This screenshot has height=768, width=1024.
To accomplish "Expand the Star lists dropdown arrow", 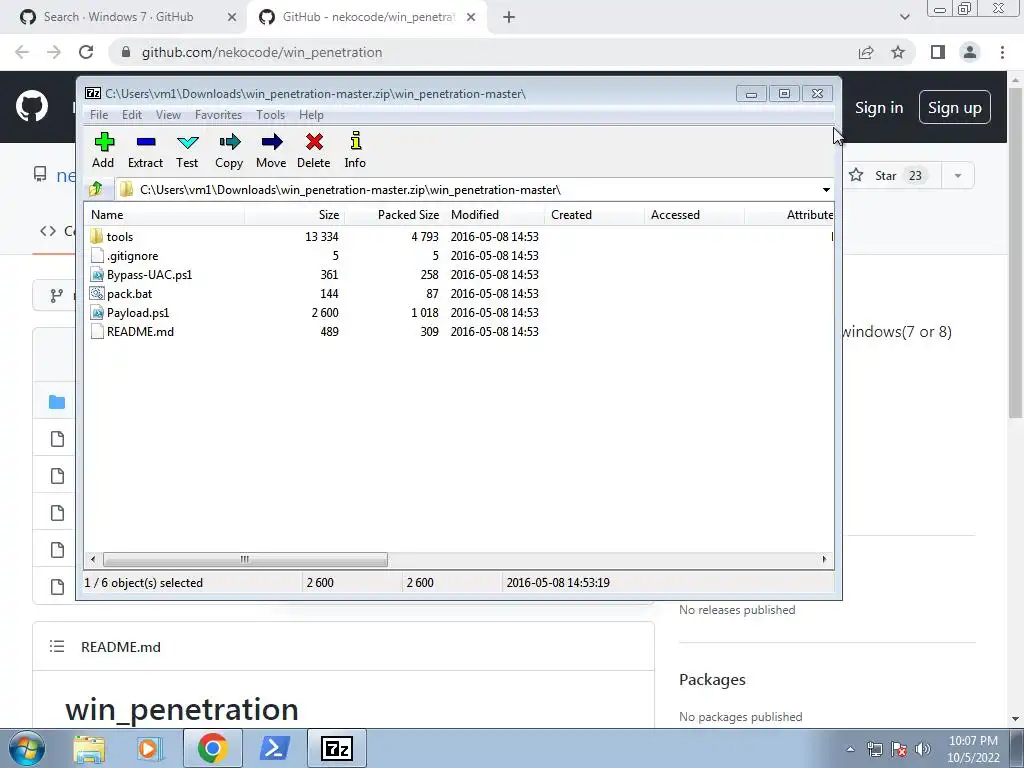I will pyautogui.click(x=958, y=176).
